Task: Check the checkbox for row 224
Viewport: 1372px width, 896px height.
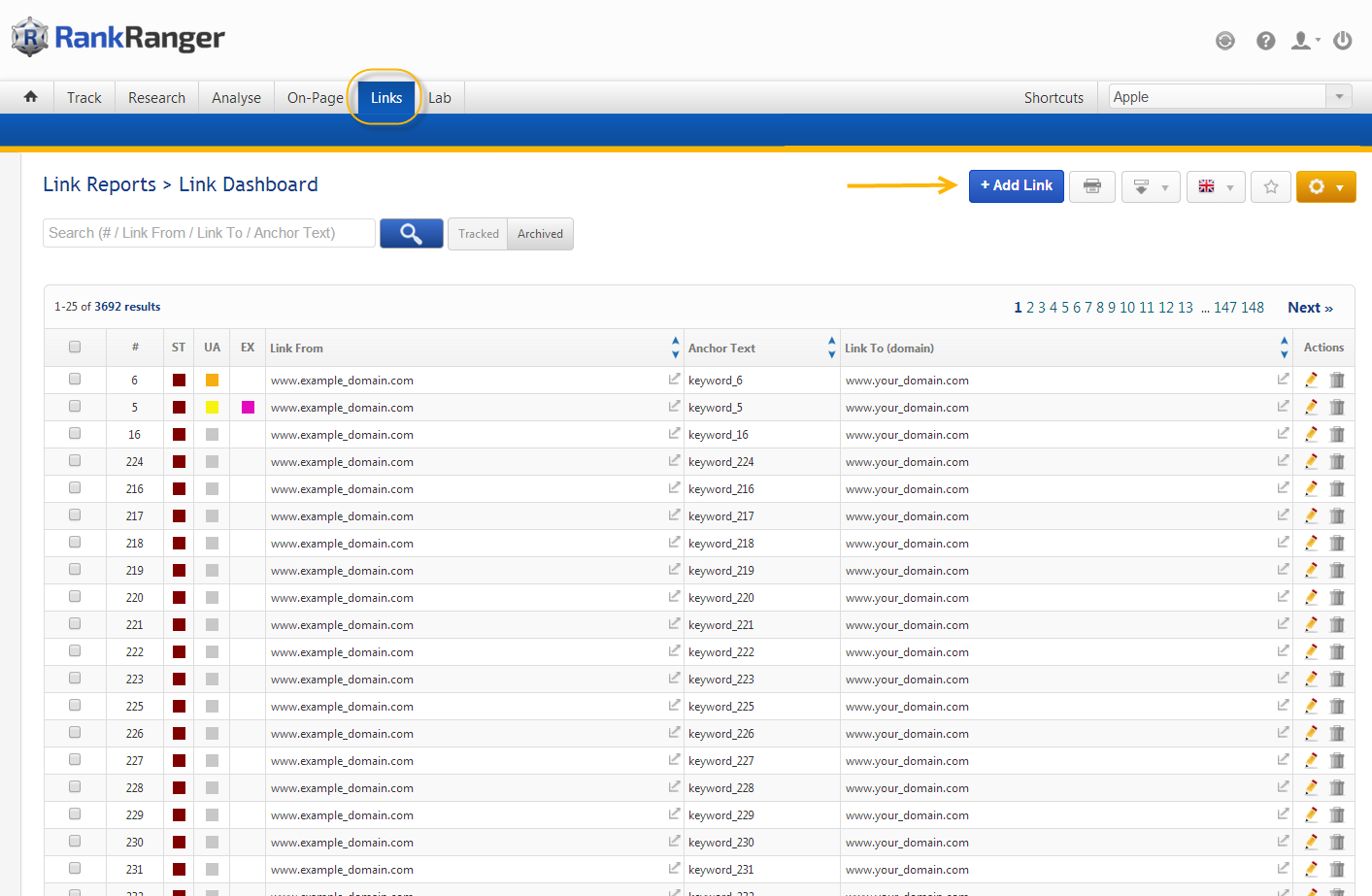Action: [x=75, y=461]
